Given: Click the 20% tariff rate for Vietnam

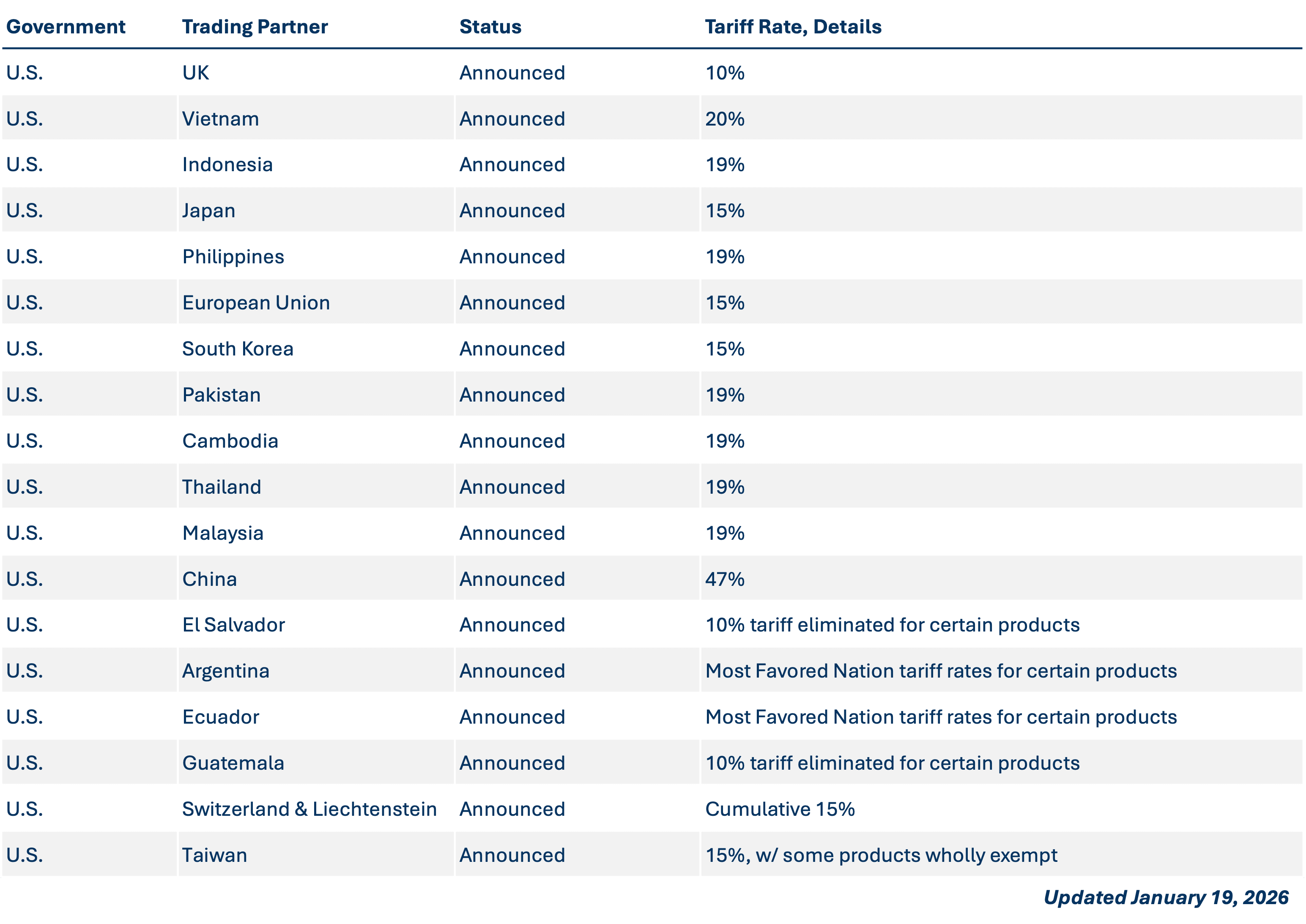Looking at the screenshot, I should [x=724, y=119].
